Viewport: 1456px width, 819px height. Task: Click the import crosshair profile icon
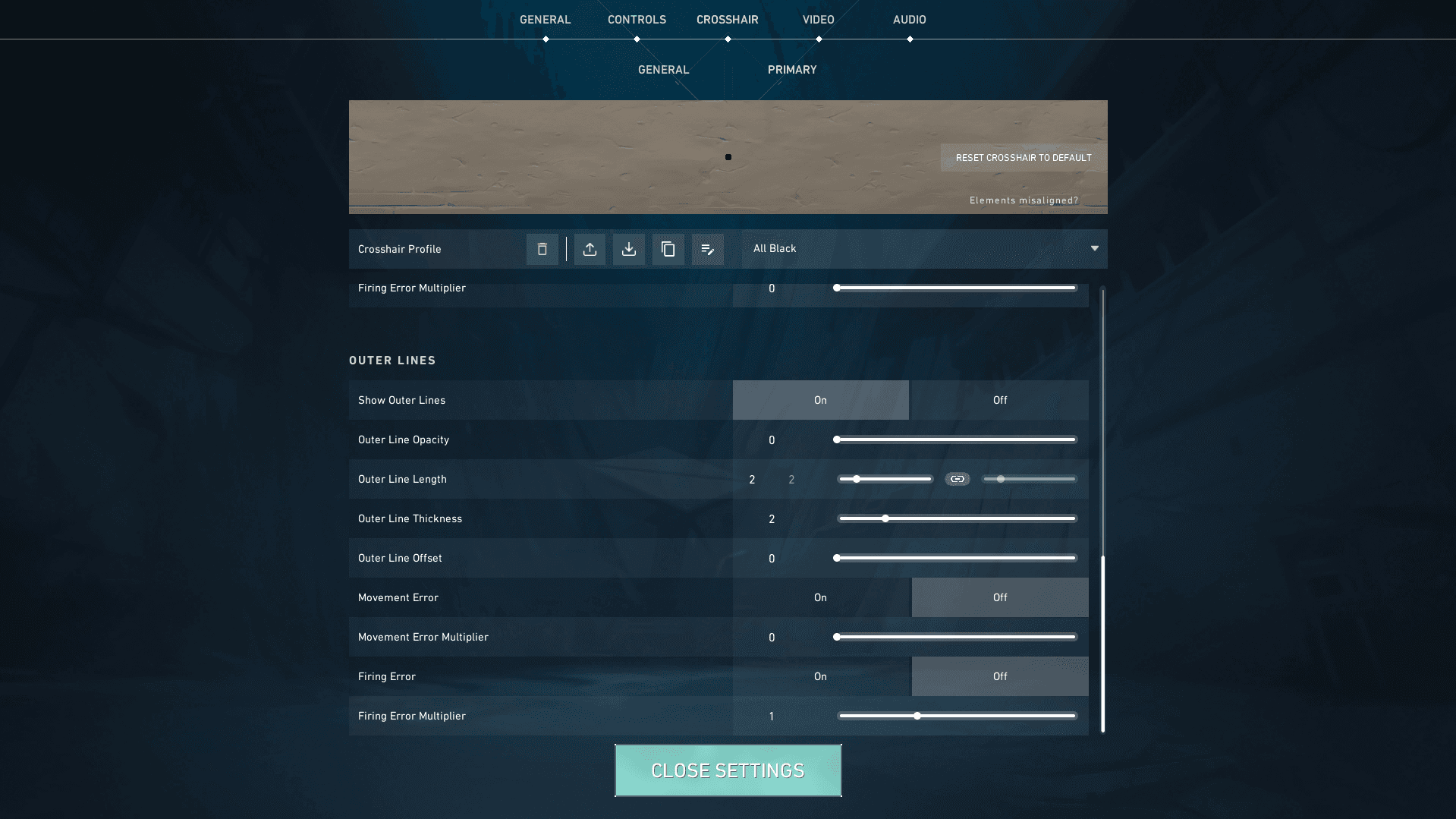click(x=629, y=249)
